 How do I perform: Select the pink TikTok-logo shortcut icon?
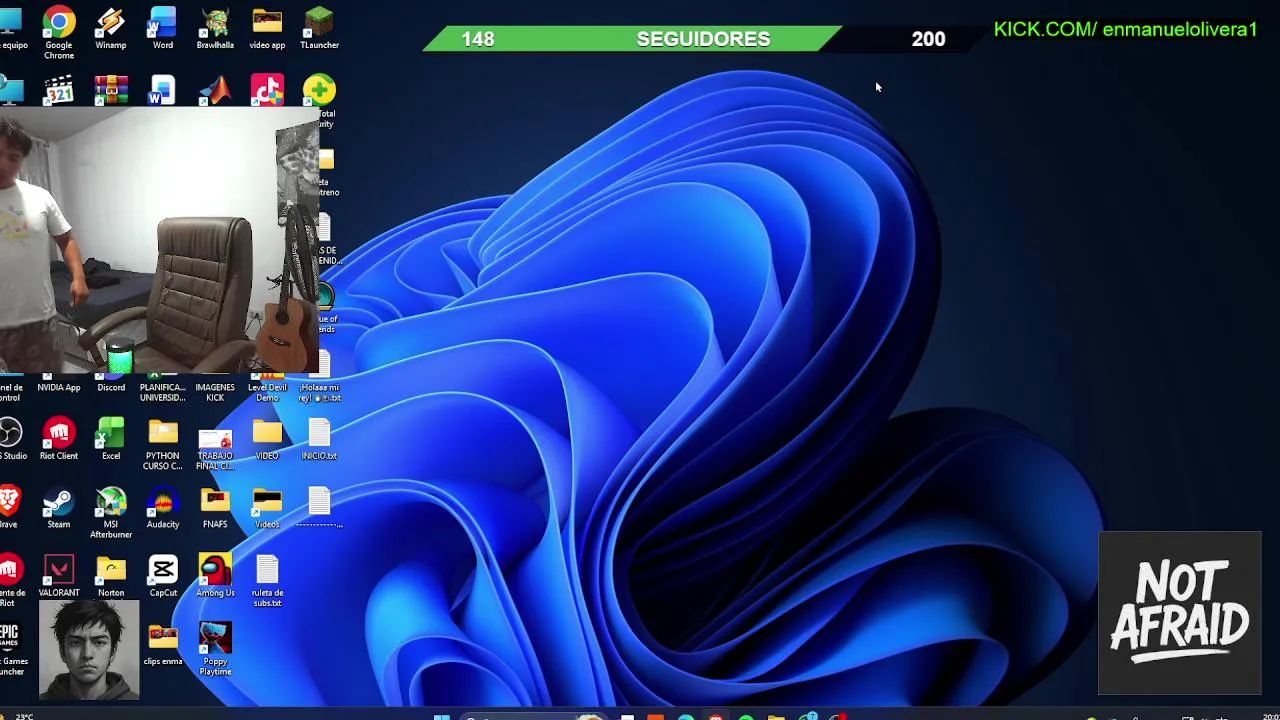click(267, 90)
